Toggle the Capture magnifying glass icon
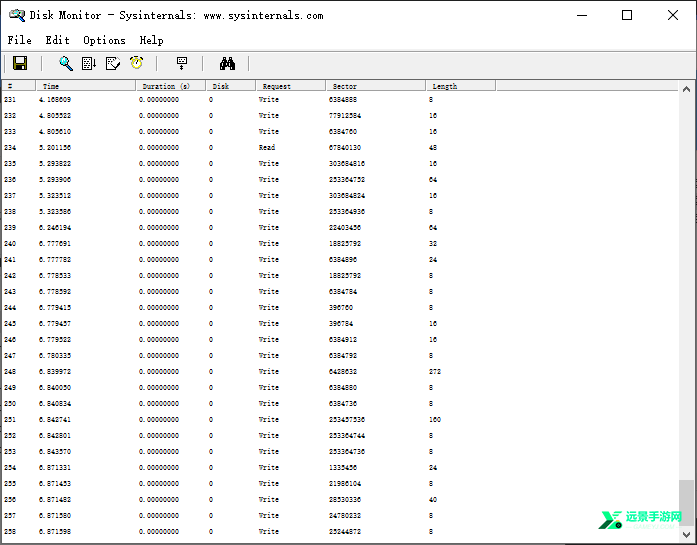This screenshot has width=697, height=545. click(66, 63)
